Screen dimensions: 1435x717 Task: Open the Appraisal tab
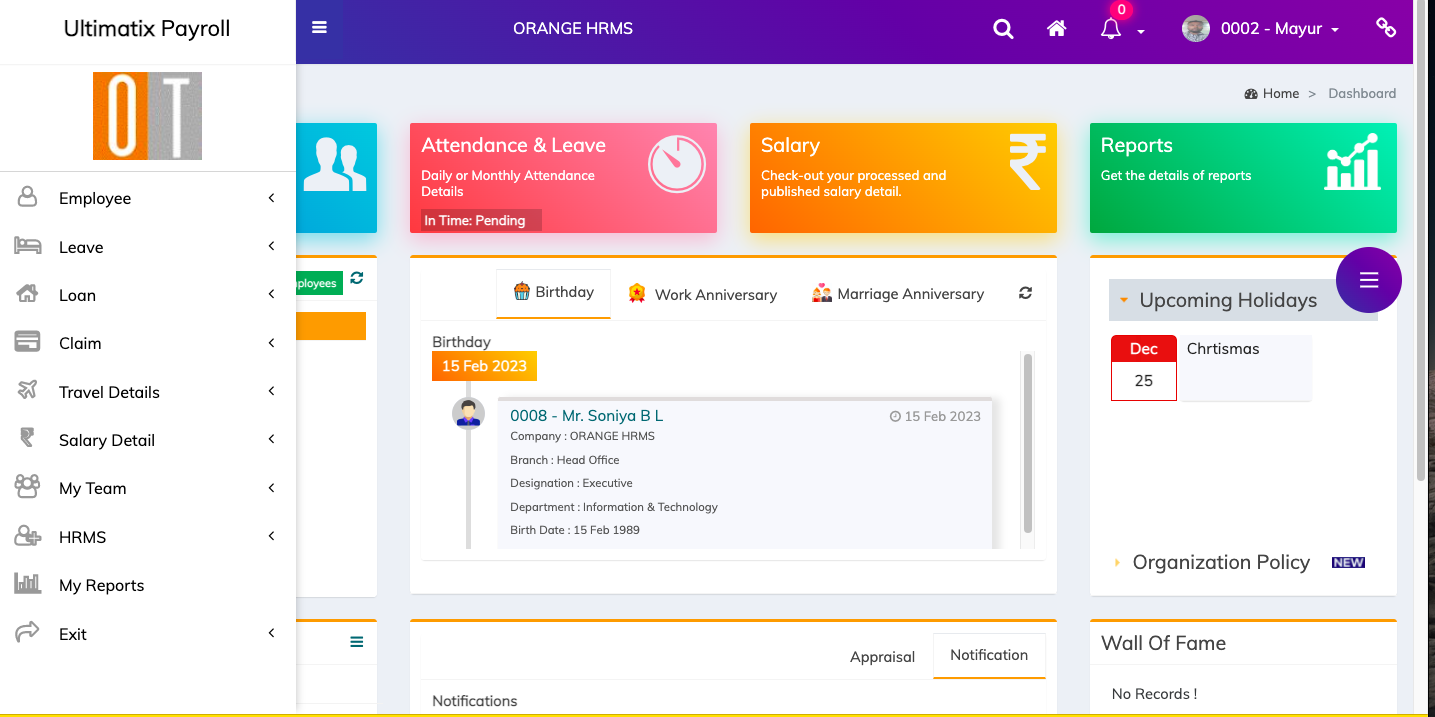[881, 656]
